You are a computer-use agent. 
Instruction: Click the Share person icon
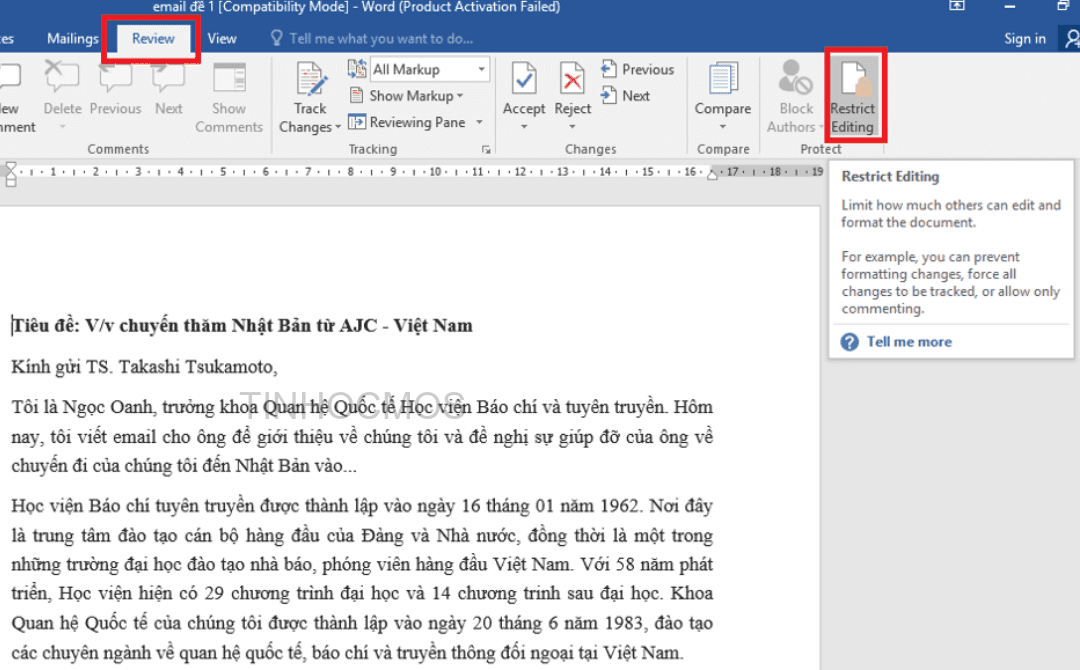point(1071,39)
